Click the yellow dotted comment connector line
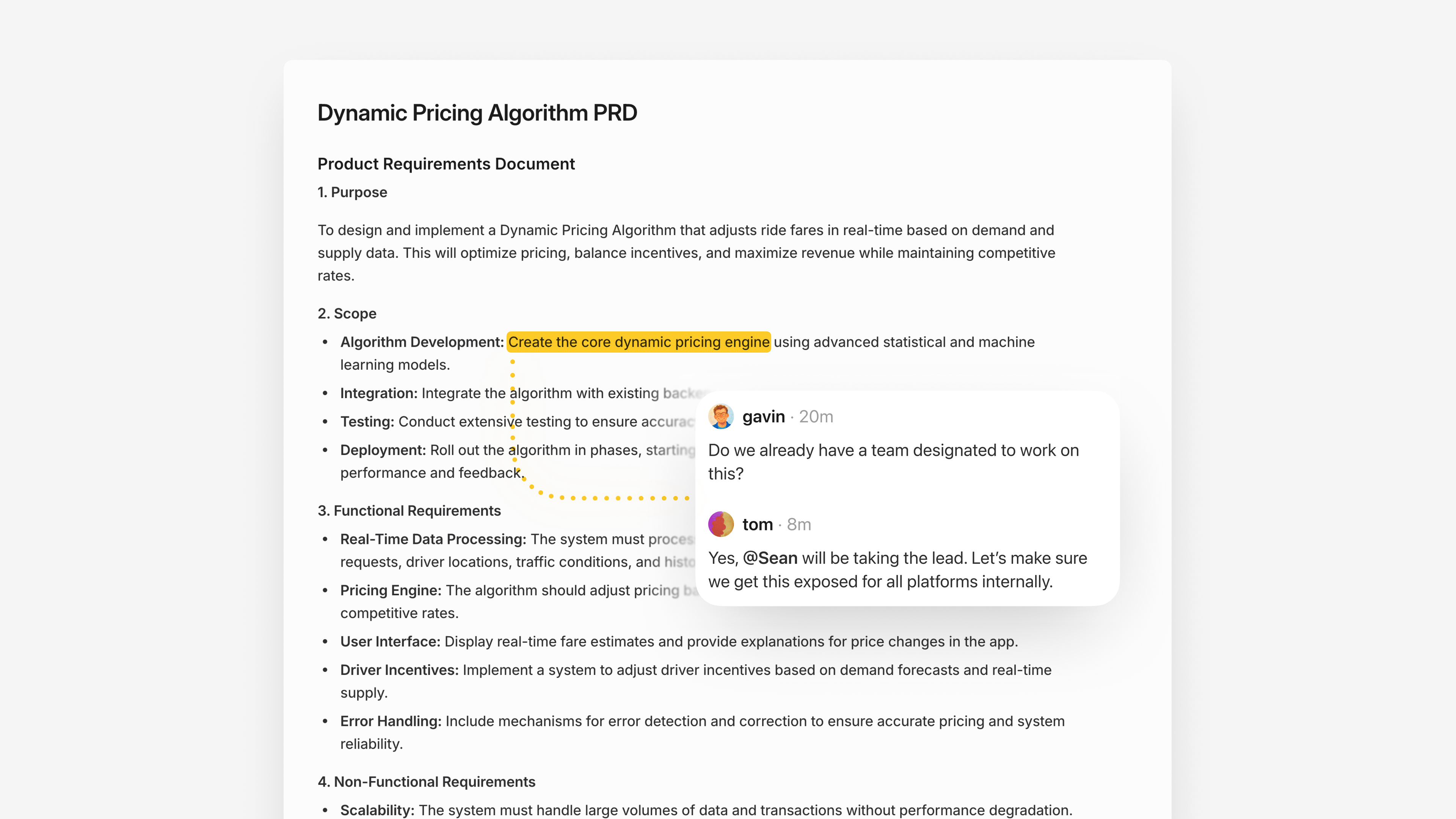Viewport: 1456px width, 819px height. (513, 424)
